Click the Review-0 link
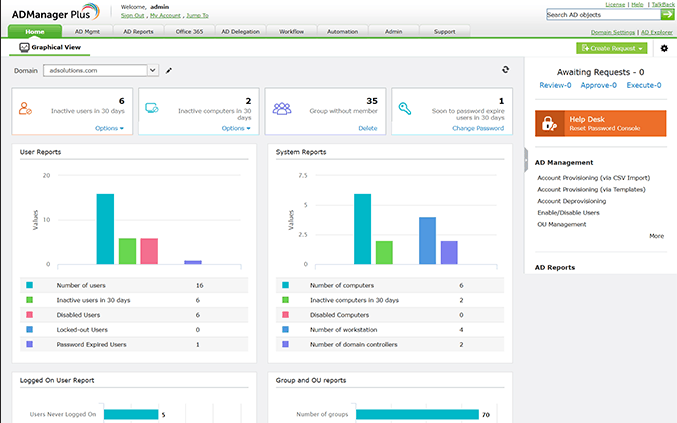Image resolution: width=677 pixels, height=423 pixels. [x=555, y=85]
